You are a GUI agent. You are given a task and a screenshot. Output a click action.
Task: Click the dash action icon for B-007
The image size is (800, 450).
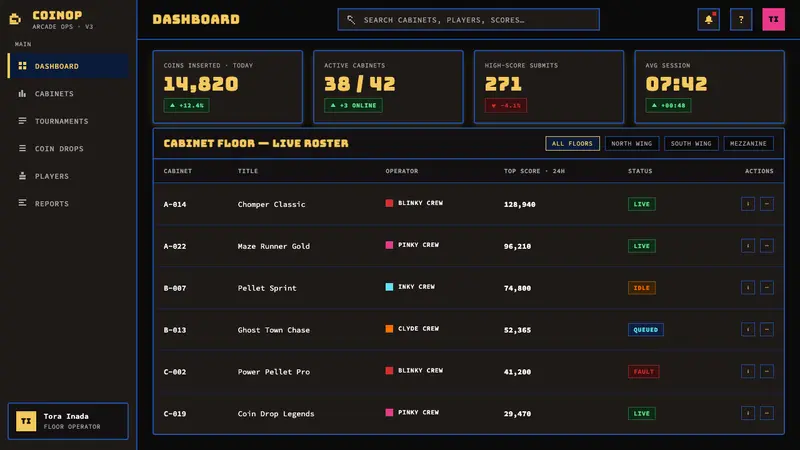[766, 288]
